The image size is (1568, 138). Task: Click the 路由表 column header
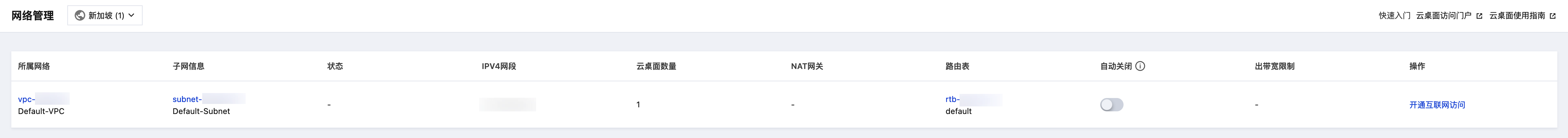pyautogui.click(x=957, y=66)
